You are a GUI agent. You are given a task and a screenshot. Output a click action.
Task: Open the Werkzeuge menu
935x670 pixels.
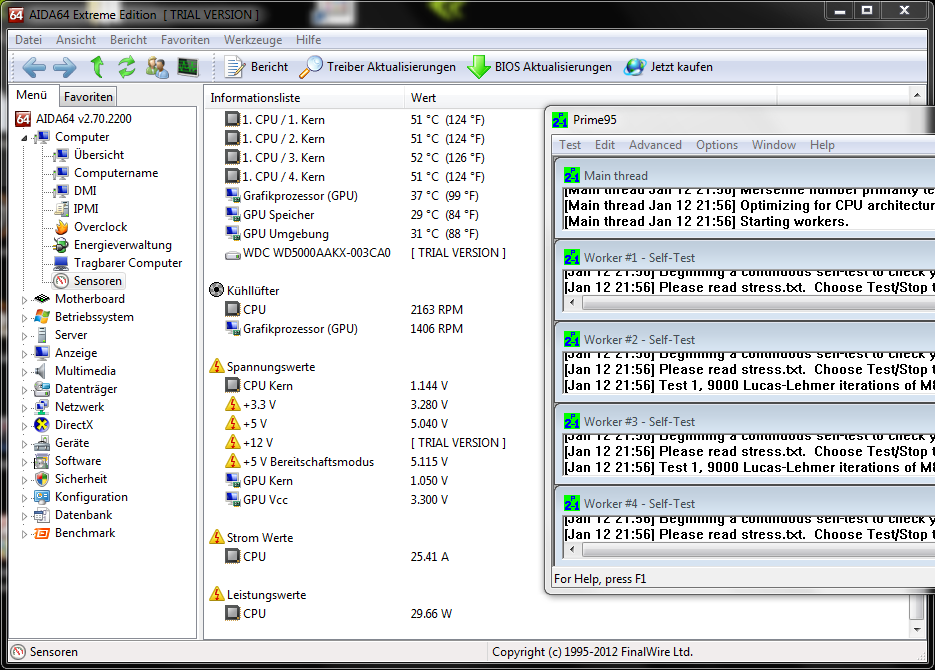pos(253,40)
